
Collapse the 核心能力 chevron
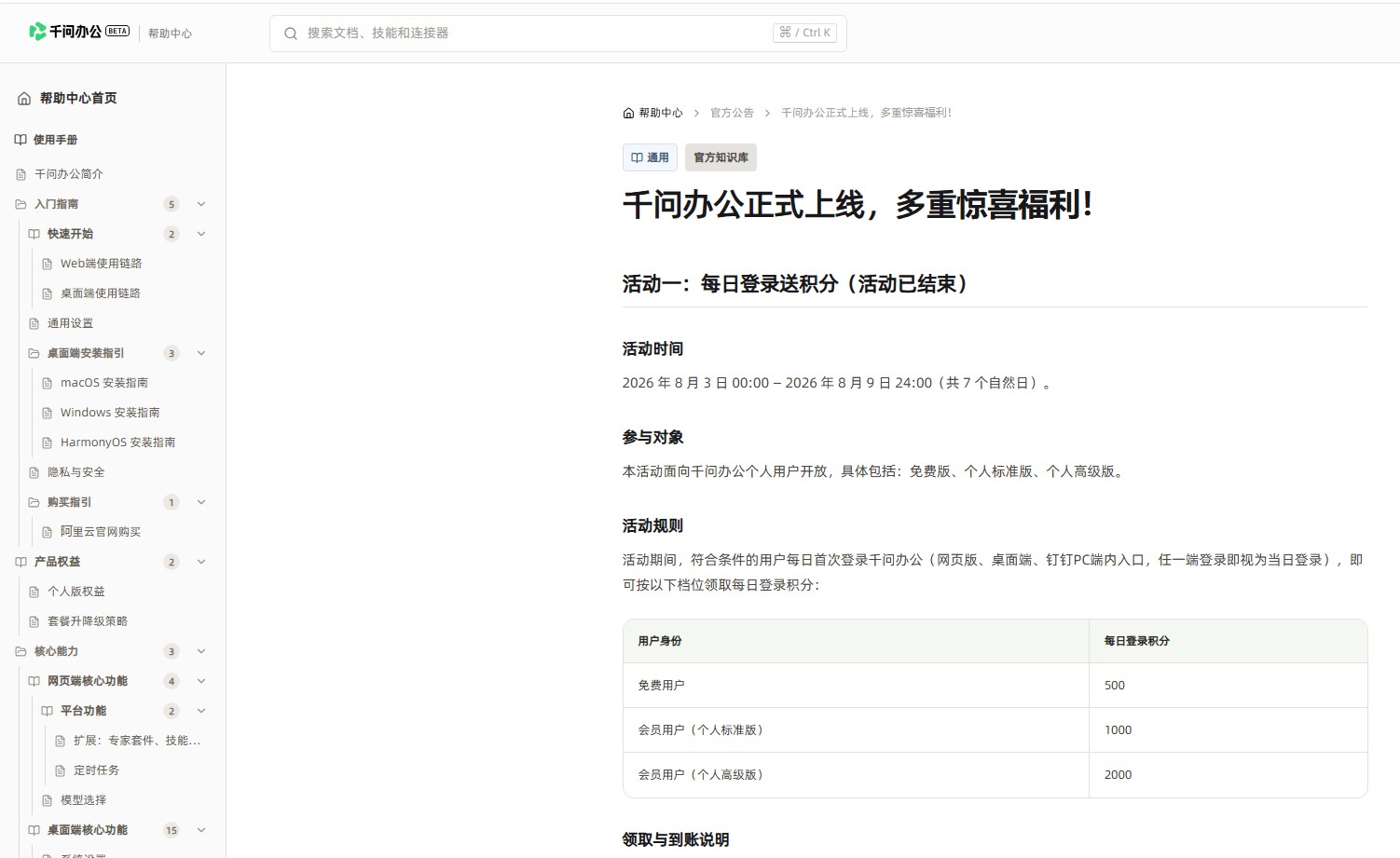coord(201,651)
